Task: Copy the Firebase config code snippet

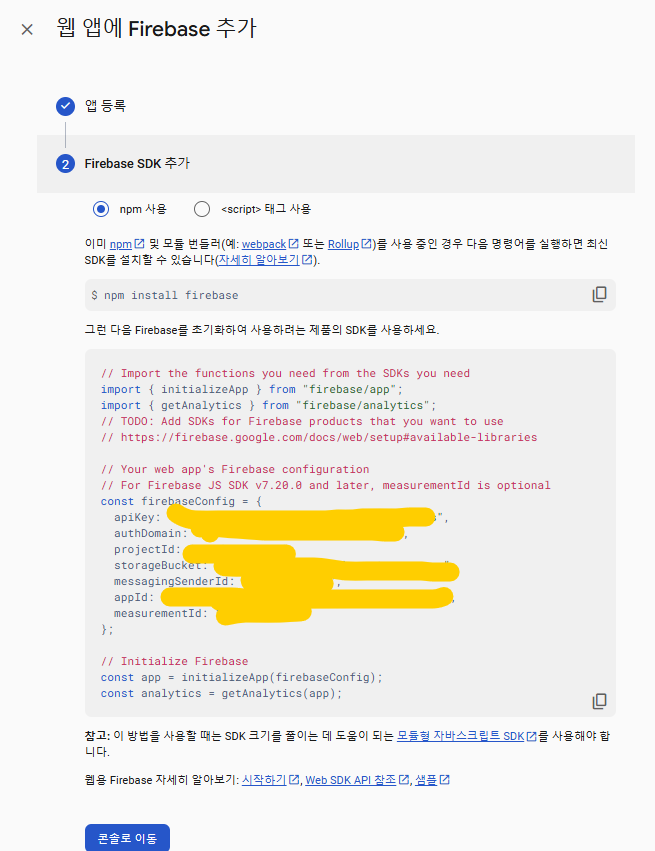Action: coord(599,701)
